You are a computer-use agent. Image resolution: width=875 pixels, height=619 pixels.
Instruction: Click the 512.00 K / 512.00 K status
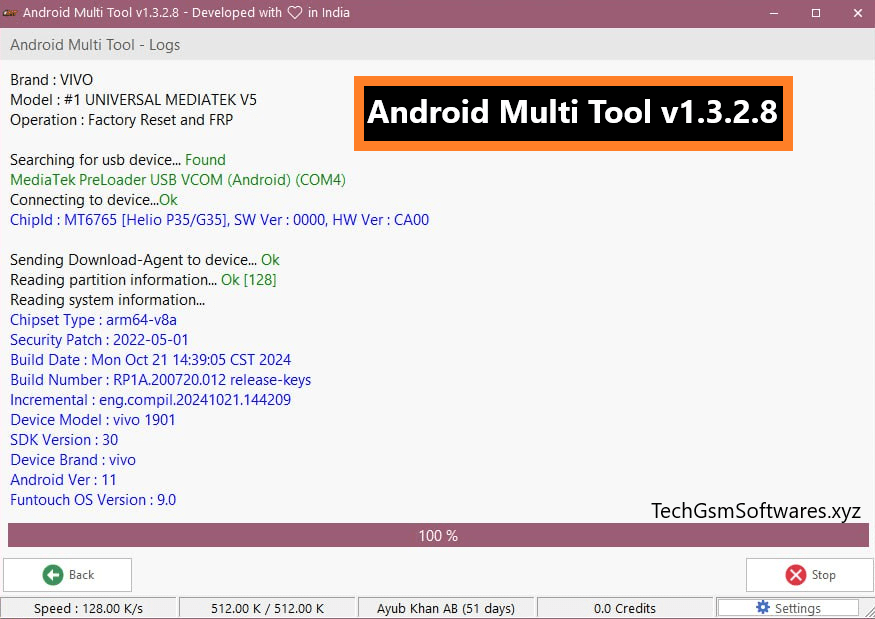click(267, 608)
